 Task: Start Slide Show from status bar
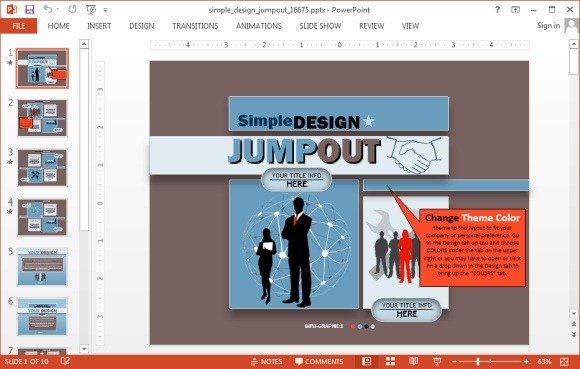coord(437,361)
